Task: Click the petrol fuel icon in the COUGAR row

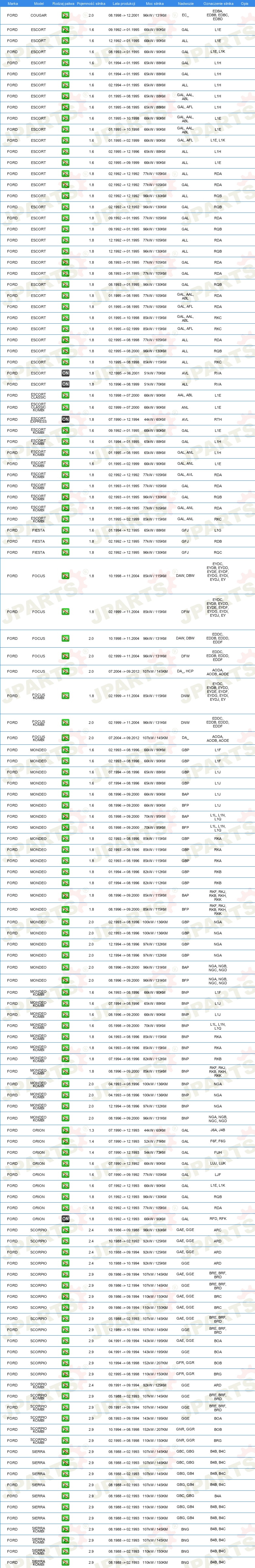Action: point(65,15)
